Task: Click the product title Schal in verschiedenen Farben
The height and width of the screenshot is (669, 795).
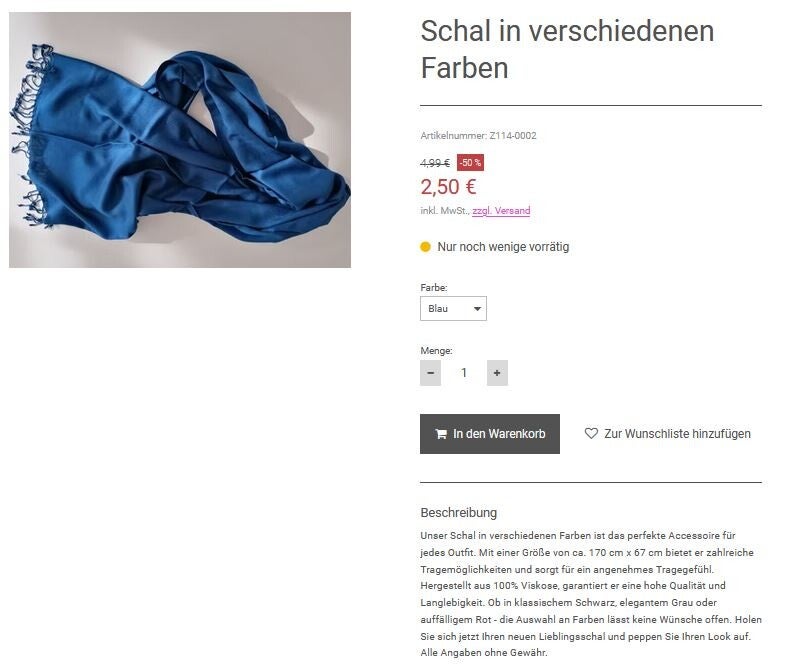Action: coord(567,49)
